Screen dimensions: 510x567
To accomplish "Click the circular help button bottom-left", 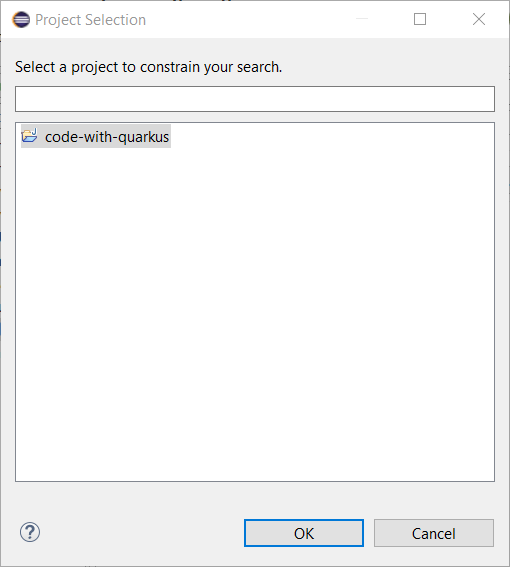I will coord(30,532).
